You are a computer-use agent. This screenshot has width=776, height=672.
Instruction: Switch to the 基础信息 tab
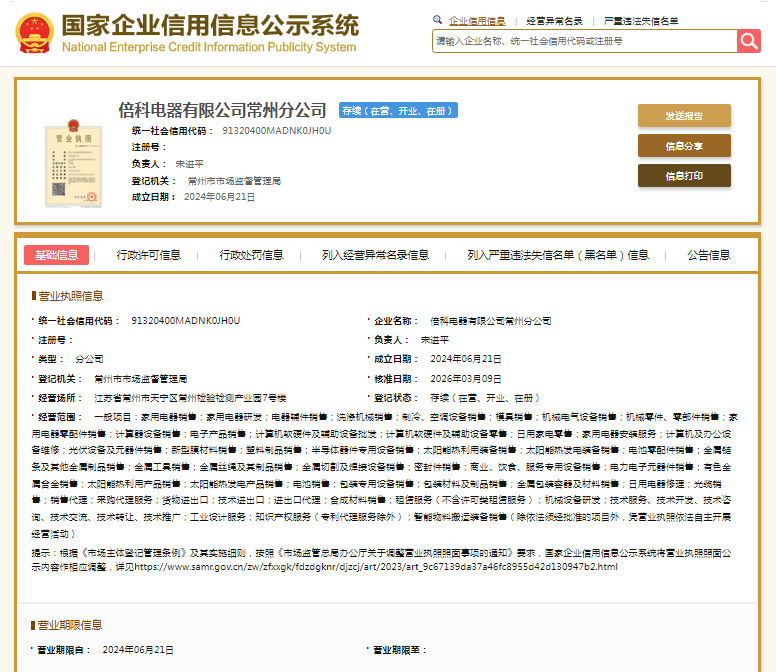[56, 255]
